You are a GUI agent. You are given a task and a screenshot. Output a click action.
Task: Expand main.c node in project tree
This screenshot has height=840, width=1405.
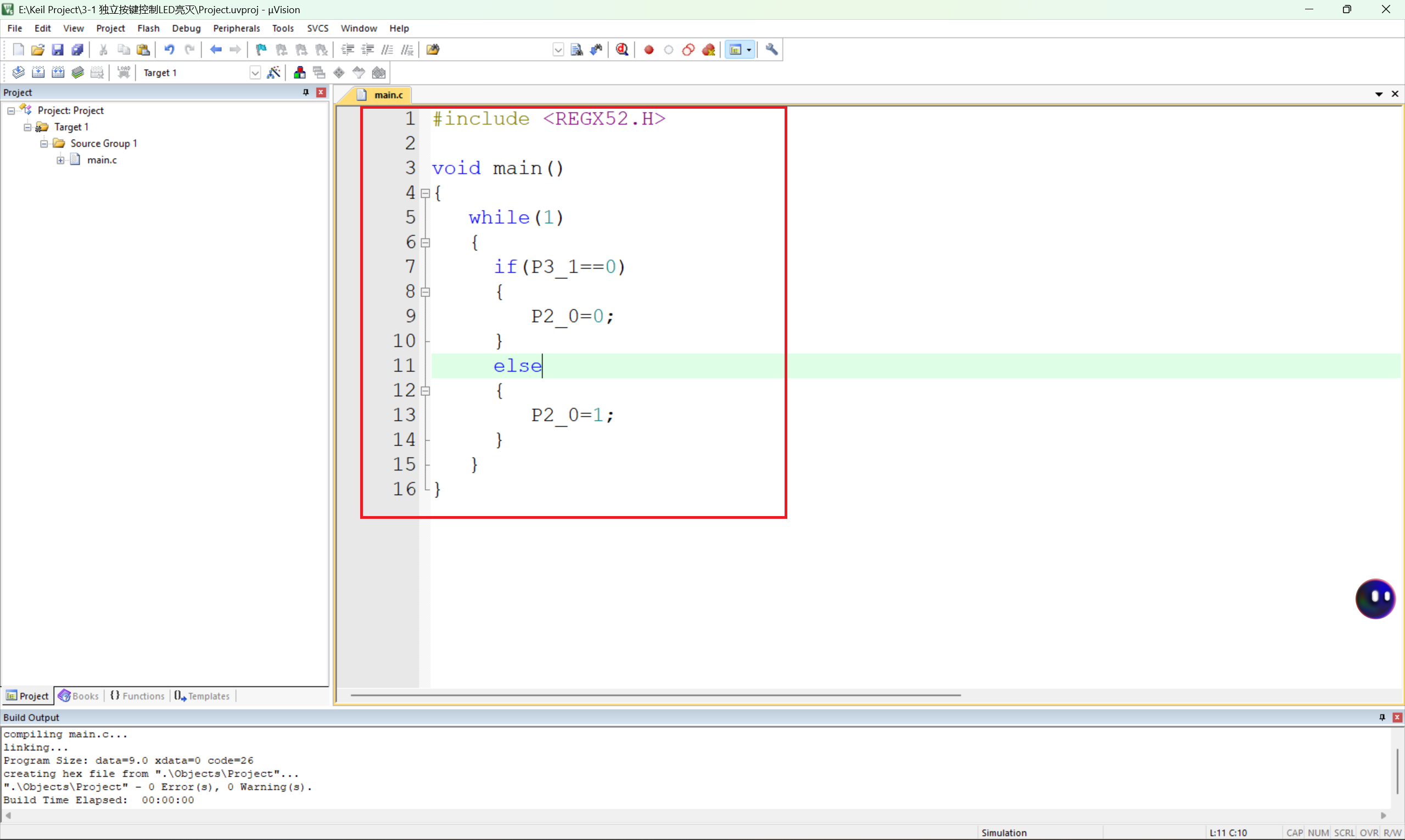tap(60, 160)
